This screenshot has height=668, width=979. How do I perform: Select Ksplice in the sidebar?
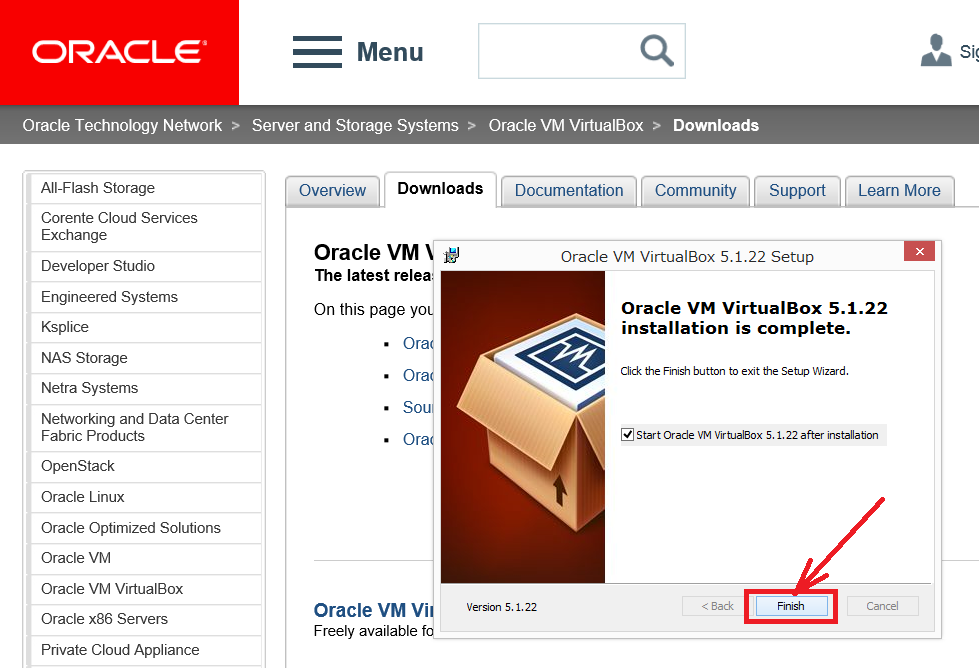point(145,327)
